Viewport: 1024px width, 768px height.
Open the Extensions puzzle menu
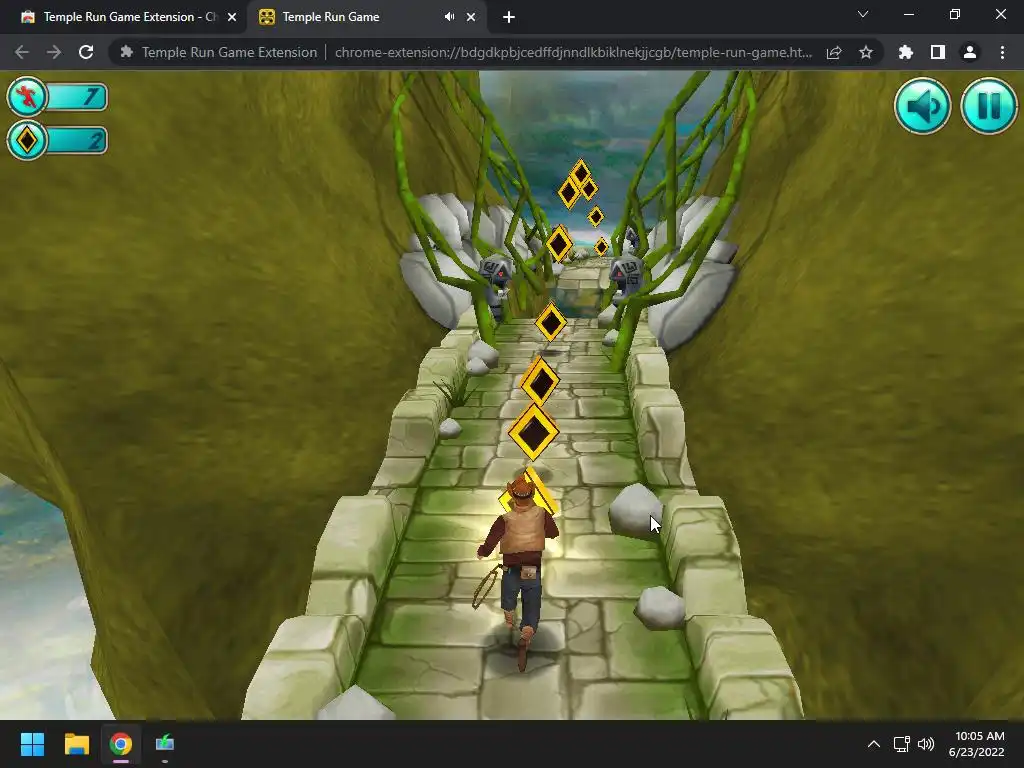905,52
